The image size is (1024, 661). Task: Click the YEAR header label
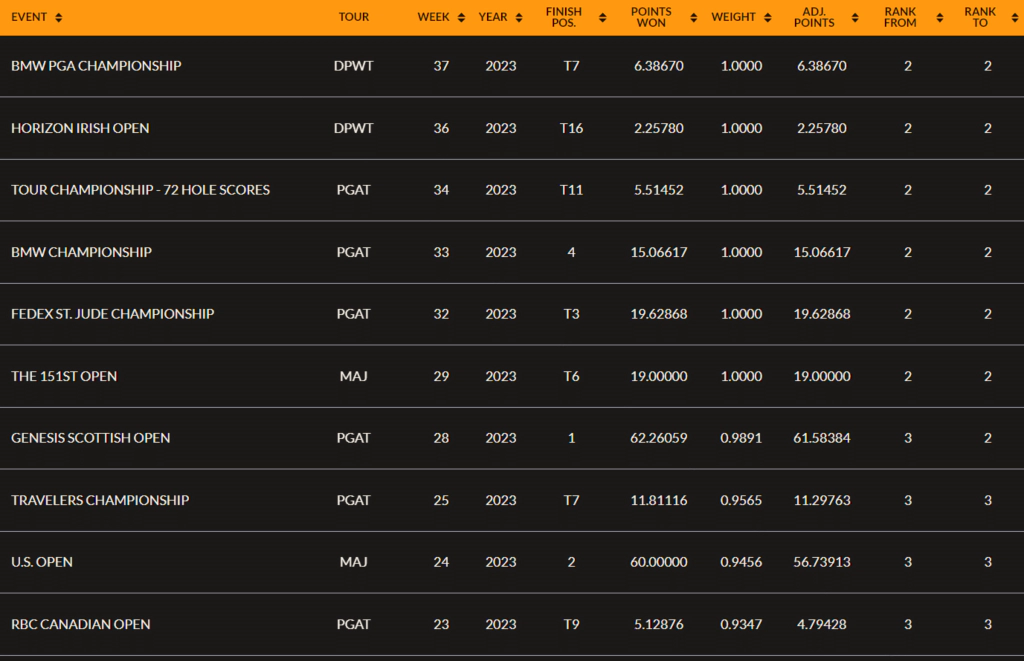493,17
